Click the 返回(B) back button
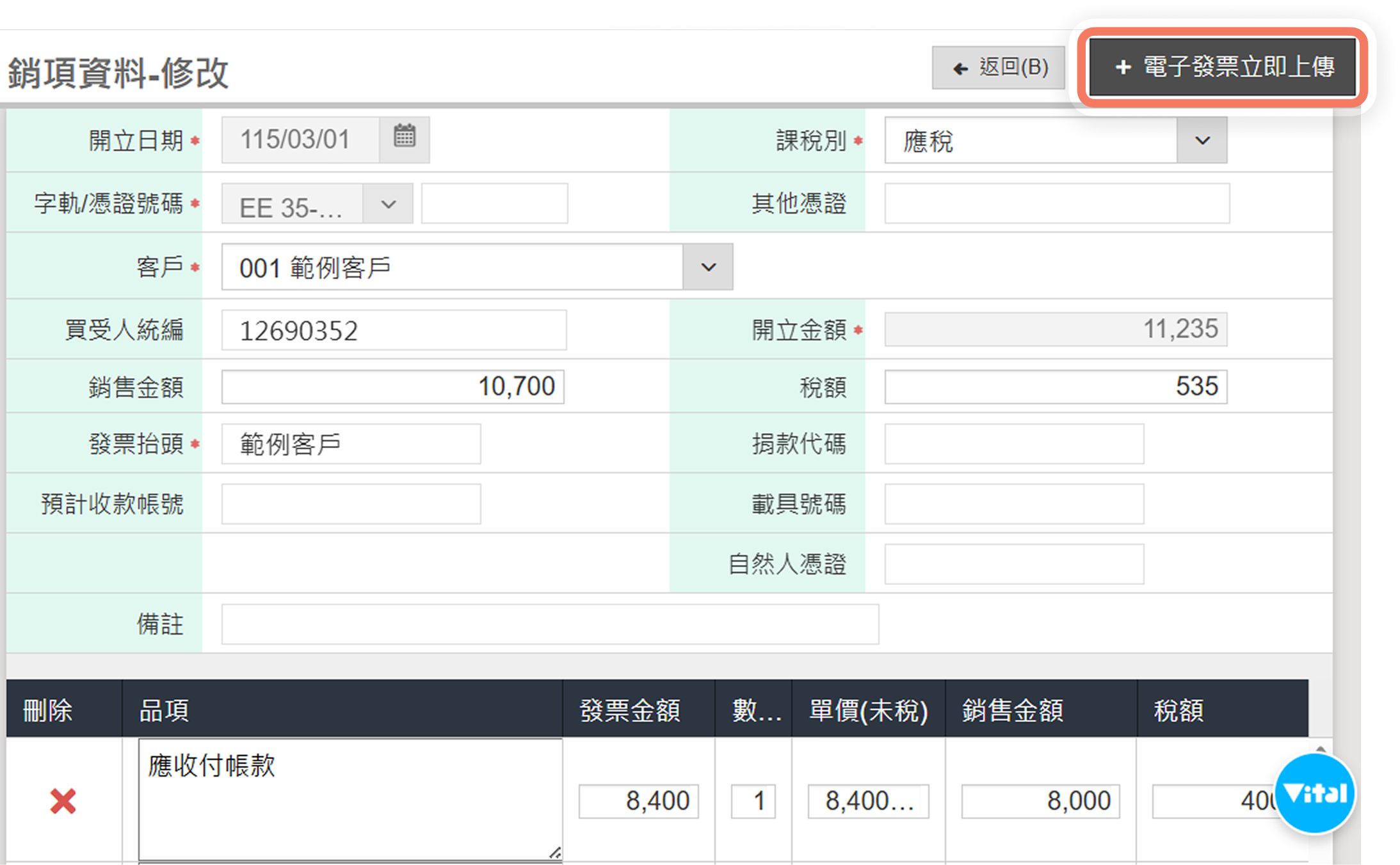The height and width of the screenshot is (865, 1400). [999, 67]
